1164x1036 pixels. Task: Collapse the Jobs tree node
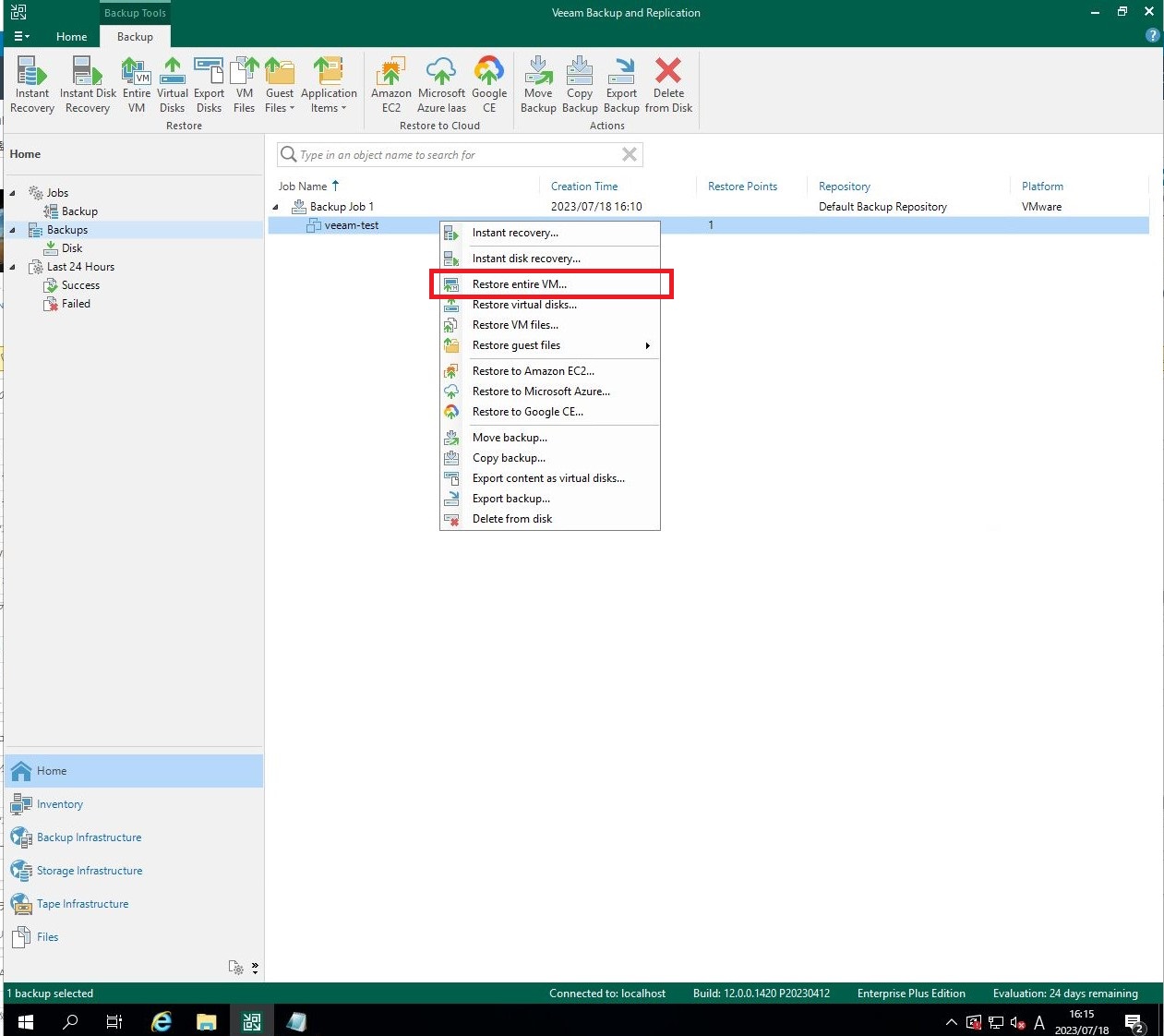pos(13,193)
